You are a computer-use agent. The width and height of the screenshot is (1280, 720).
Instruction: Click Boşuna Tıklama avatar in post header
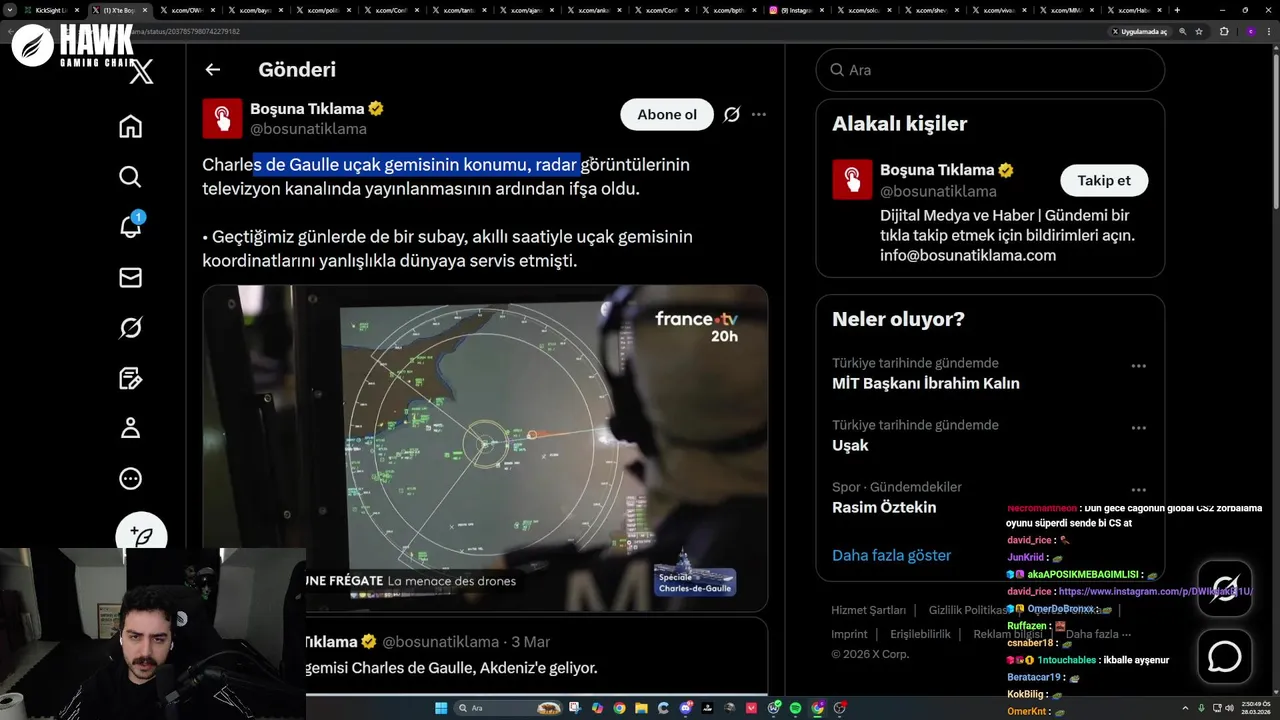coord(222,118)
